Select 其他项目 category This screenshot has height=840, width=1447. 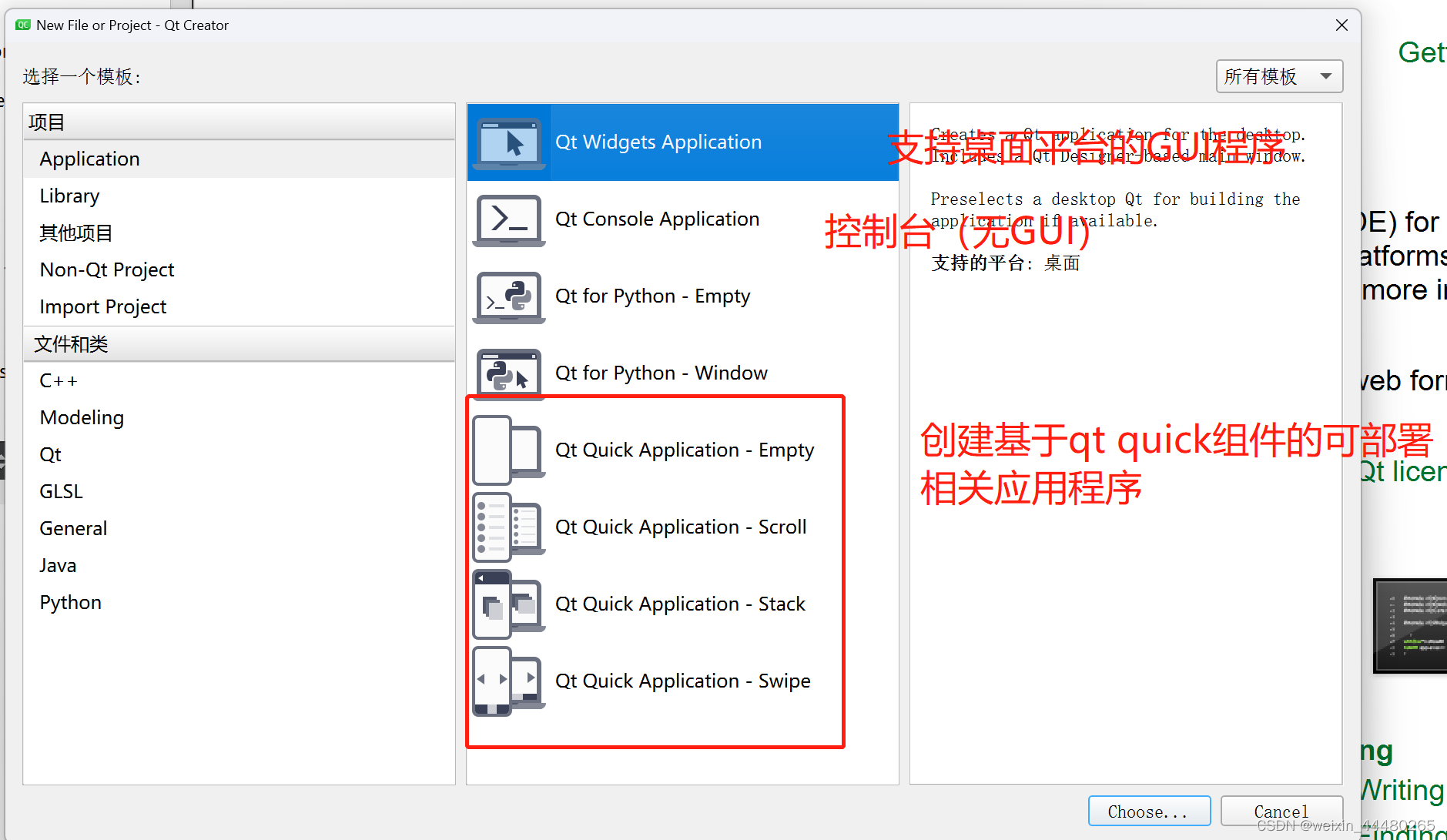tap(239, 233)
